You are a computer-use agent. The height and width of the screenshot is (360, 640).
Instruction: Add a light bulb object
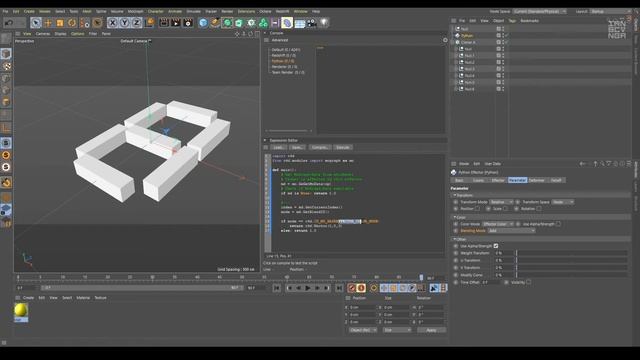click(x=324, y=23)
